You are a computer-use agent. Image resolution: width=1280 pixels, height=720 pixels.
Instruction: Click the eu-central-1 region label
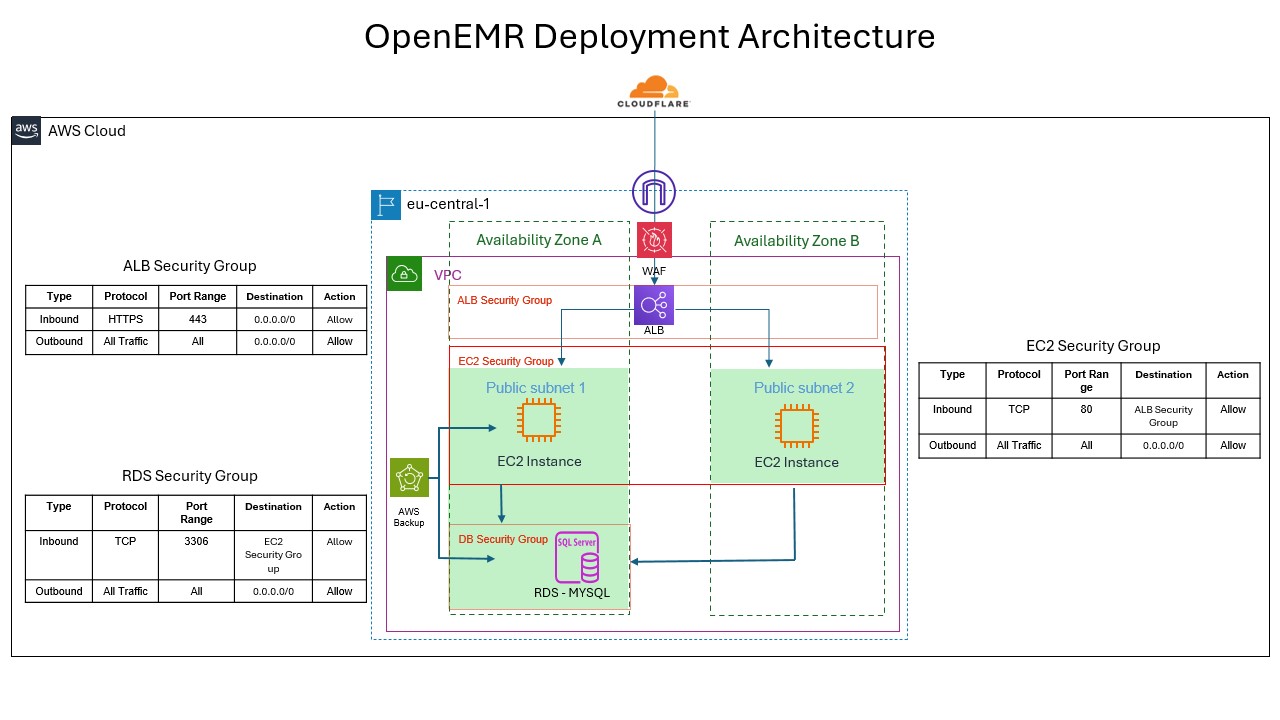coord(448,205)
